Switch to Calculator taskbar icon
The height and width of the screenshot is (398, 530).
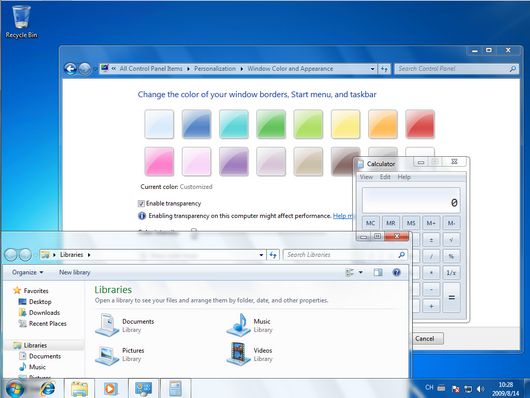coord(175,389)
